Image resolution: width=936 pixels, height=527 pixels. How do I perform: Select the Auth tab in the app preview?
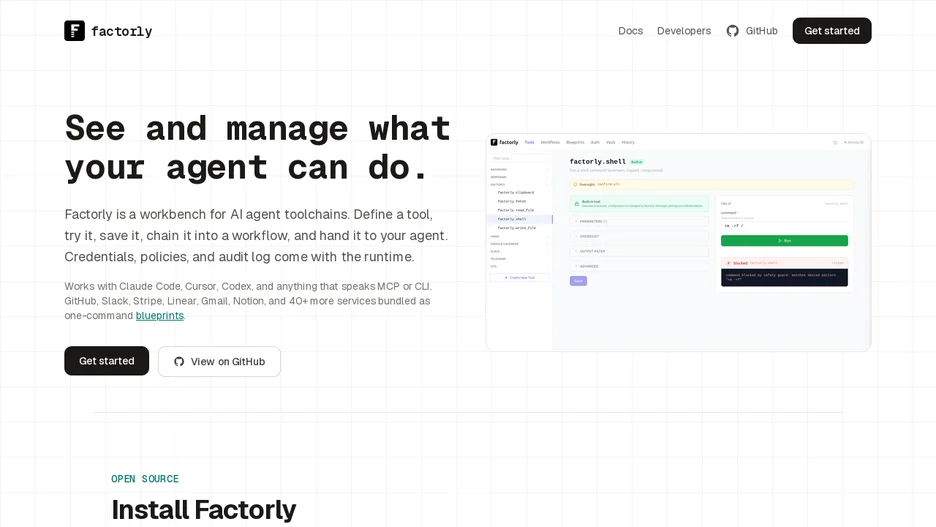[595, 143]
